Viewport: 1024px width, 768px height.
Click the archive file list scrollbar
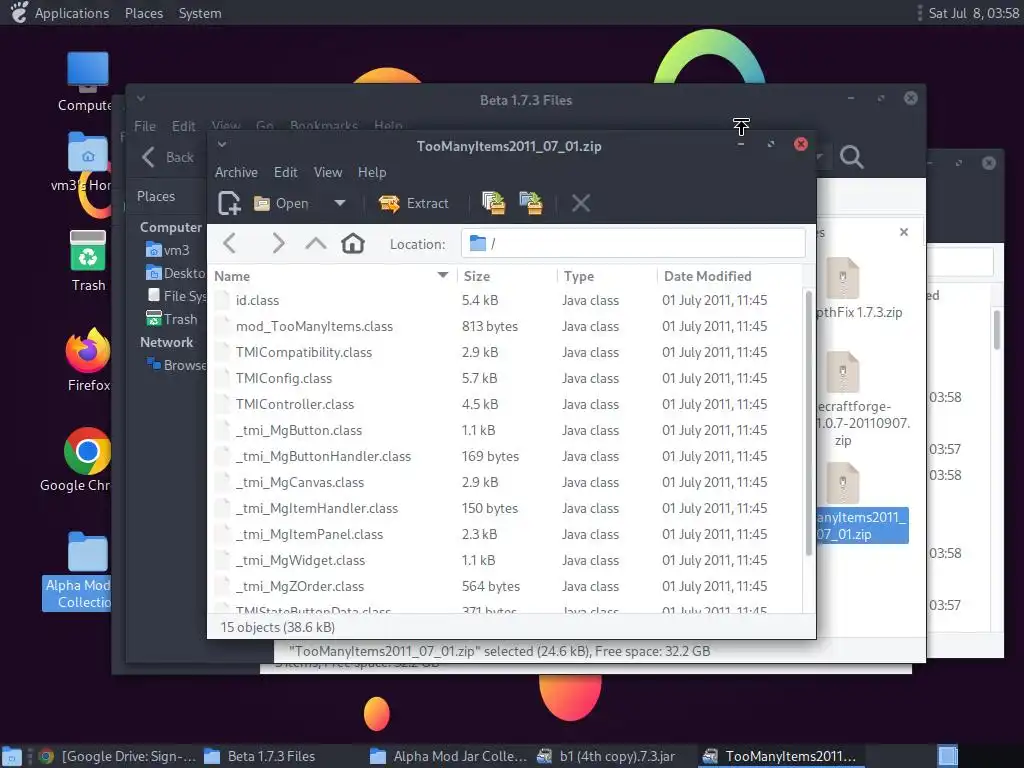808,424
